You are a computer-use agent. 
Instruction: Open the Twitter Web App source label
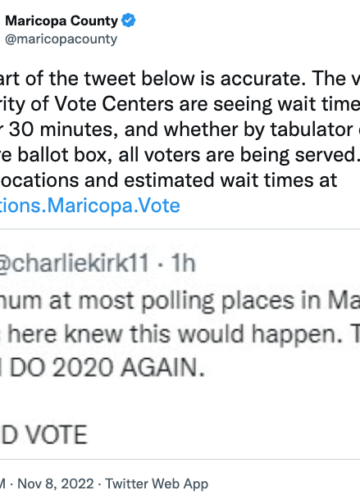(x=157, y=483)
